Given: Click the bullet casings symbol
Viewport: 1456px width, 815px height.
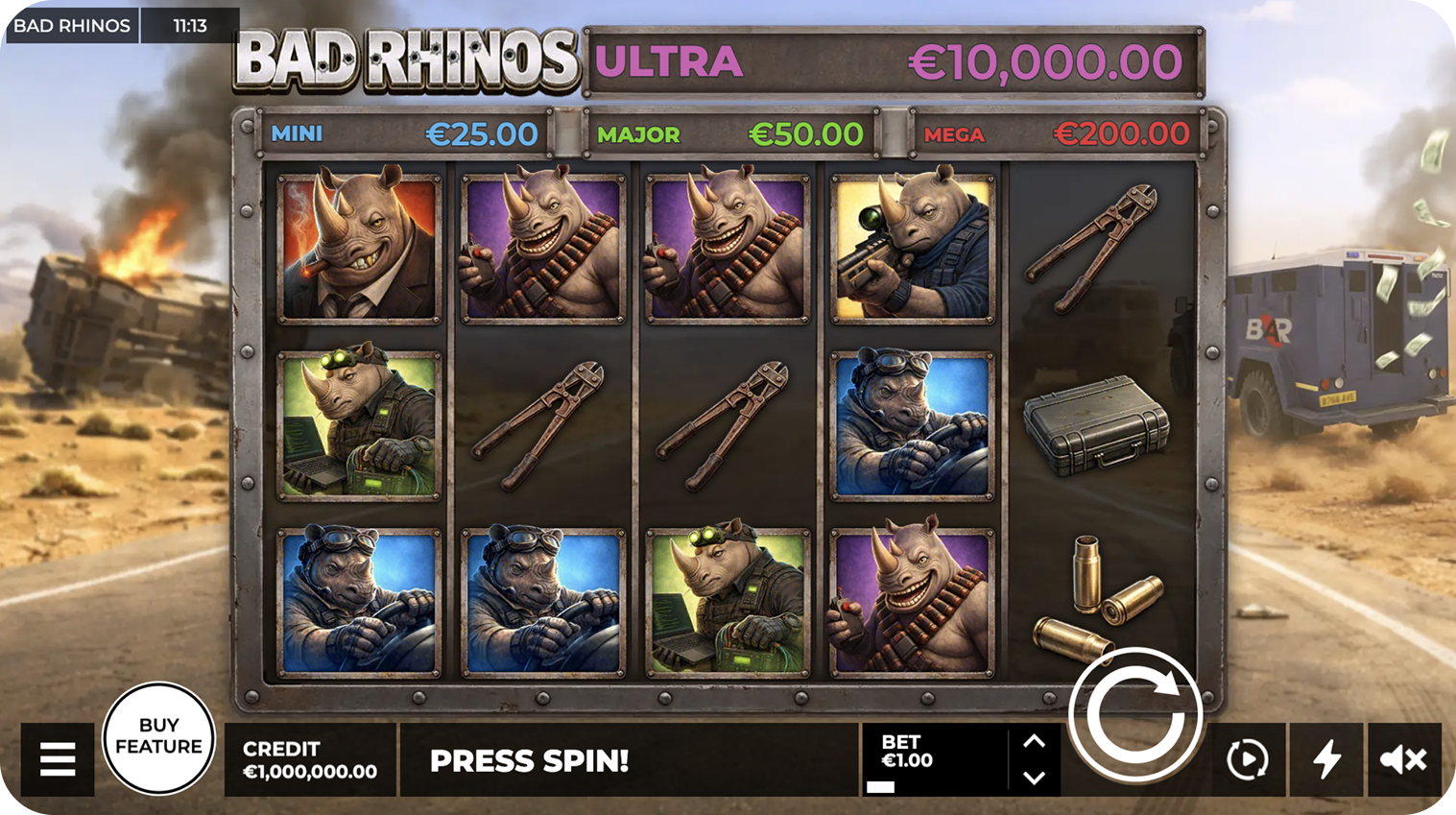Looking at the screenshot, I should coord(1098,599).
